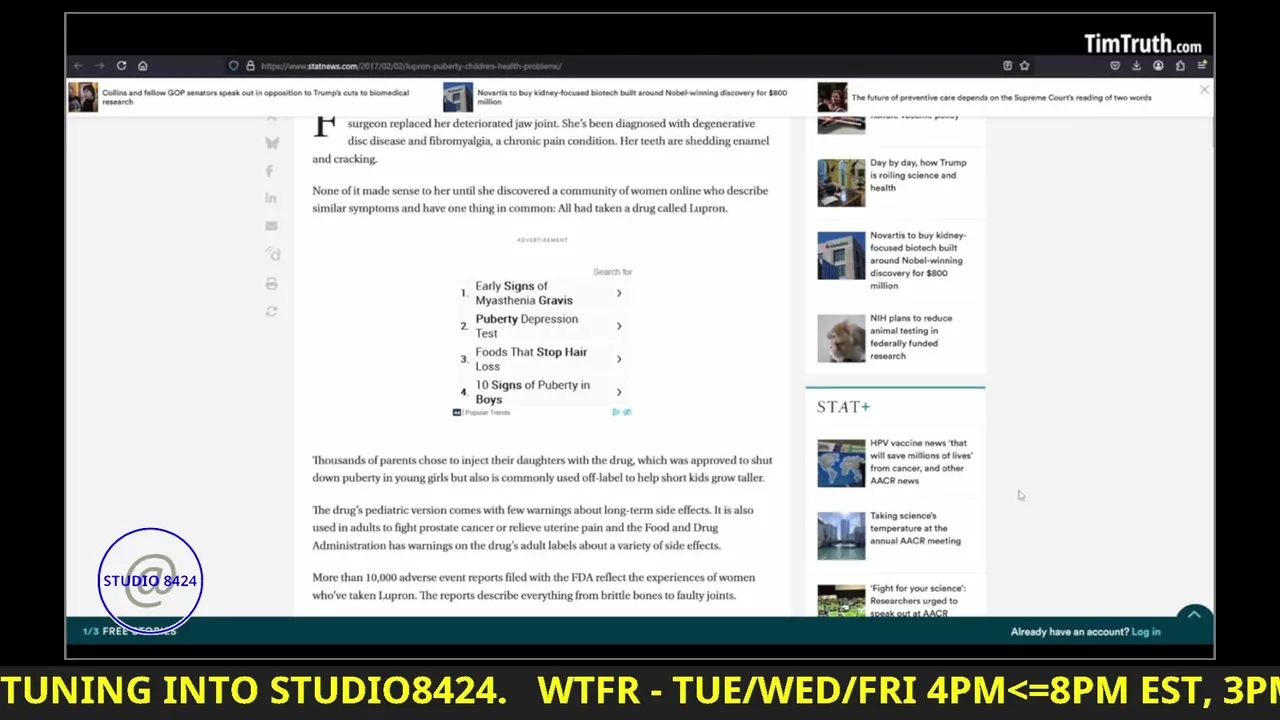
Task: Open 'Day by day, how Trump' sidebar story
Action: [918, 175]
